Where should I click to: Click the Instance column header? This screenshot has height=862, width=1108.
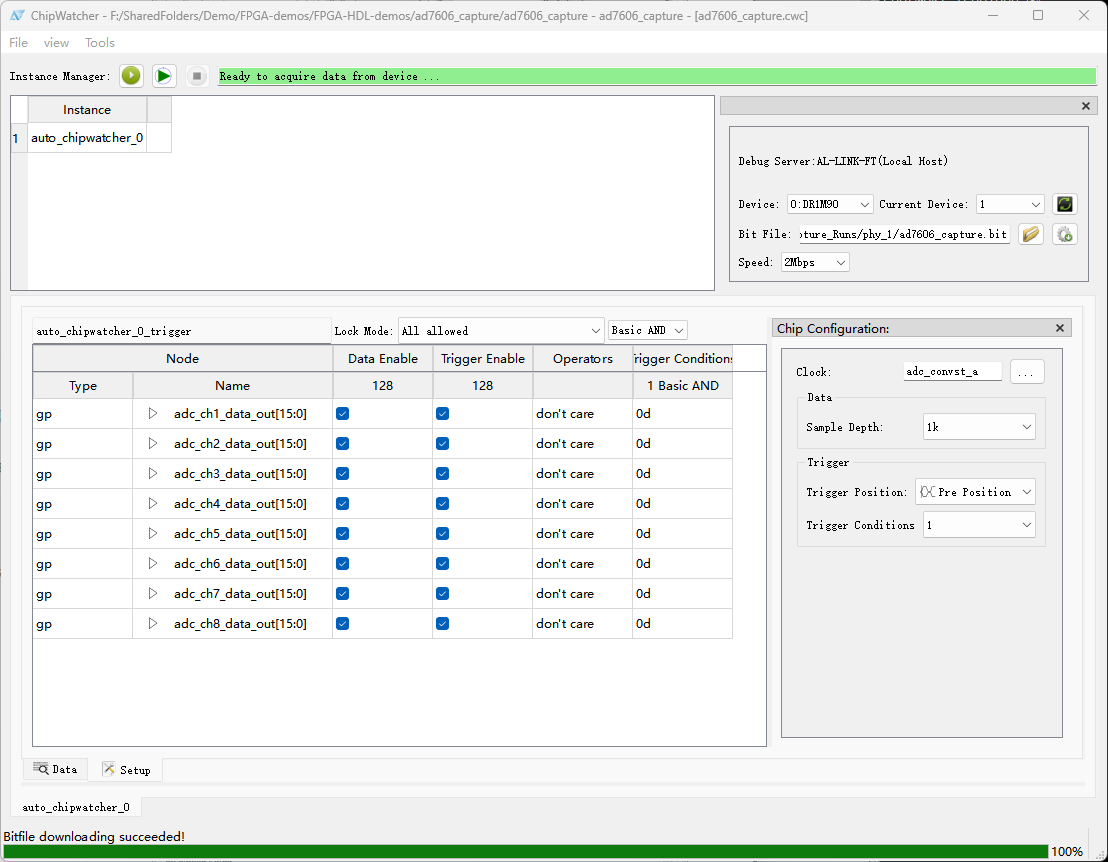[87, 110]
